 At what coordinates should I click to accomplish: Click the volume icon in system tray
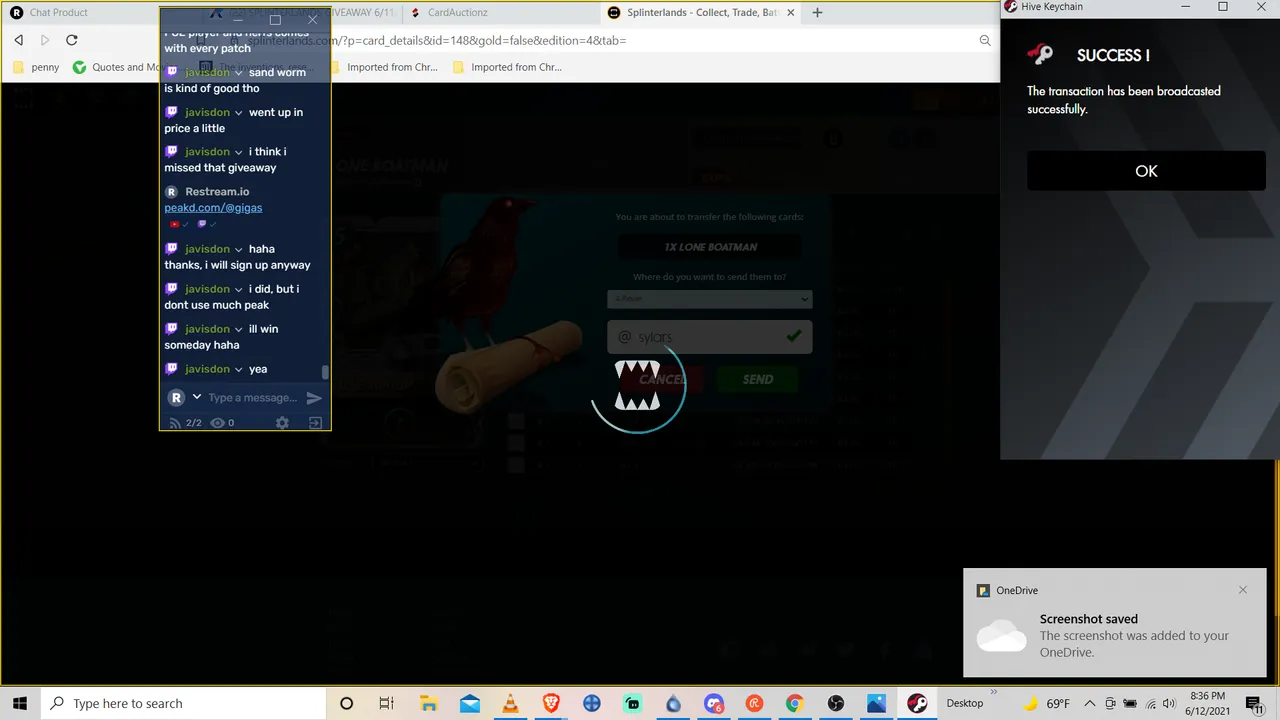point(1169,704)
